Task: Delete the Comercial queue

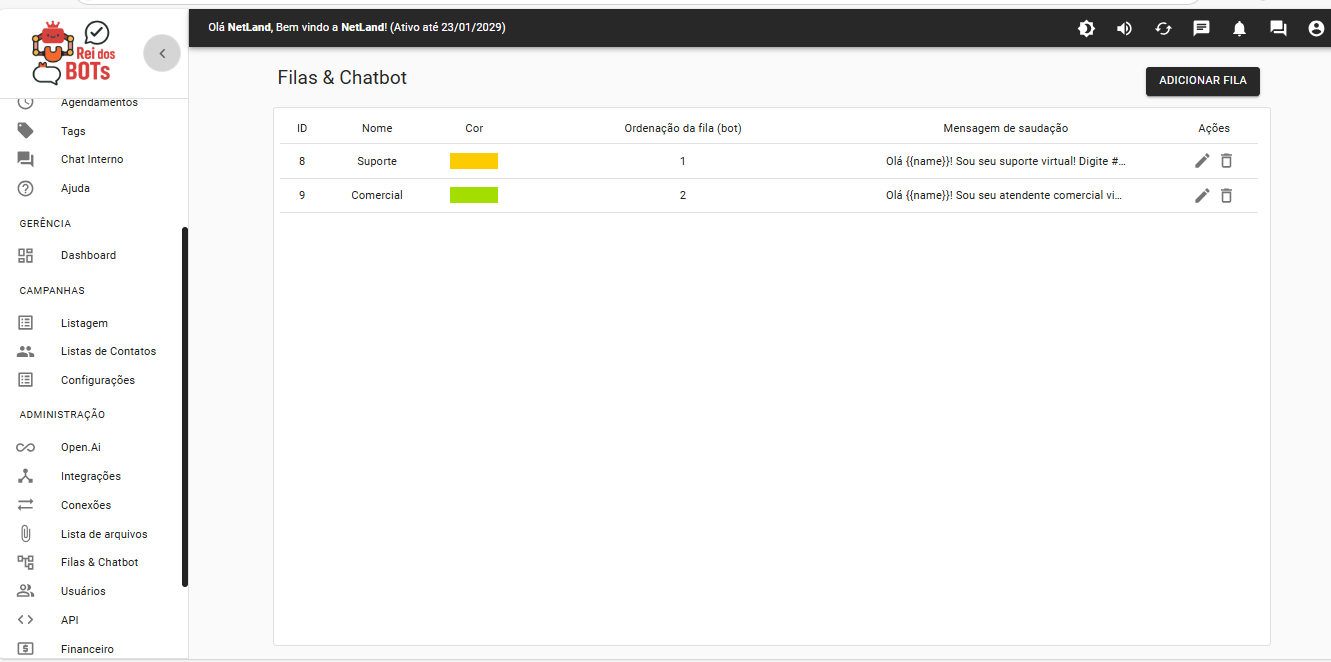Action: (1226, 195)
